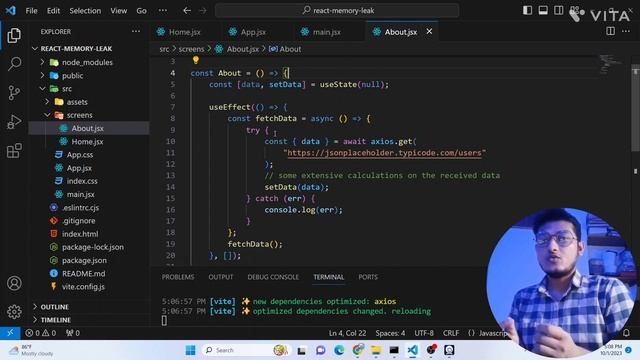Toggle secondary side bar layout icon

tap(558, 10)
